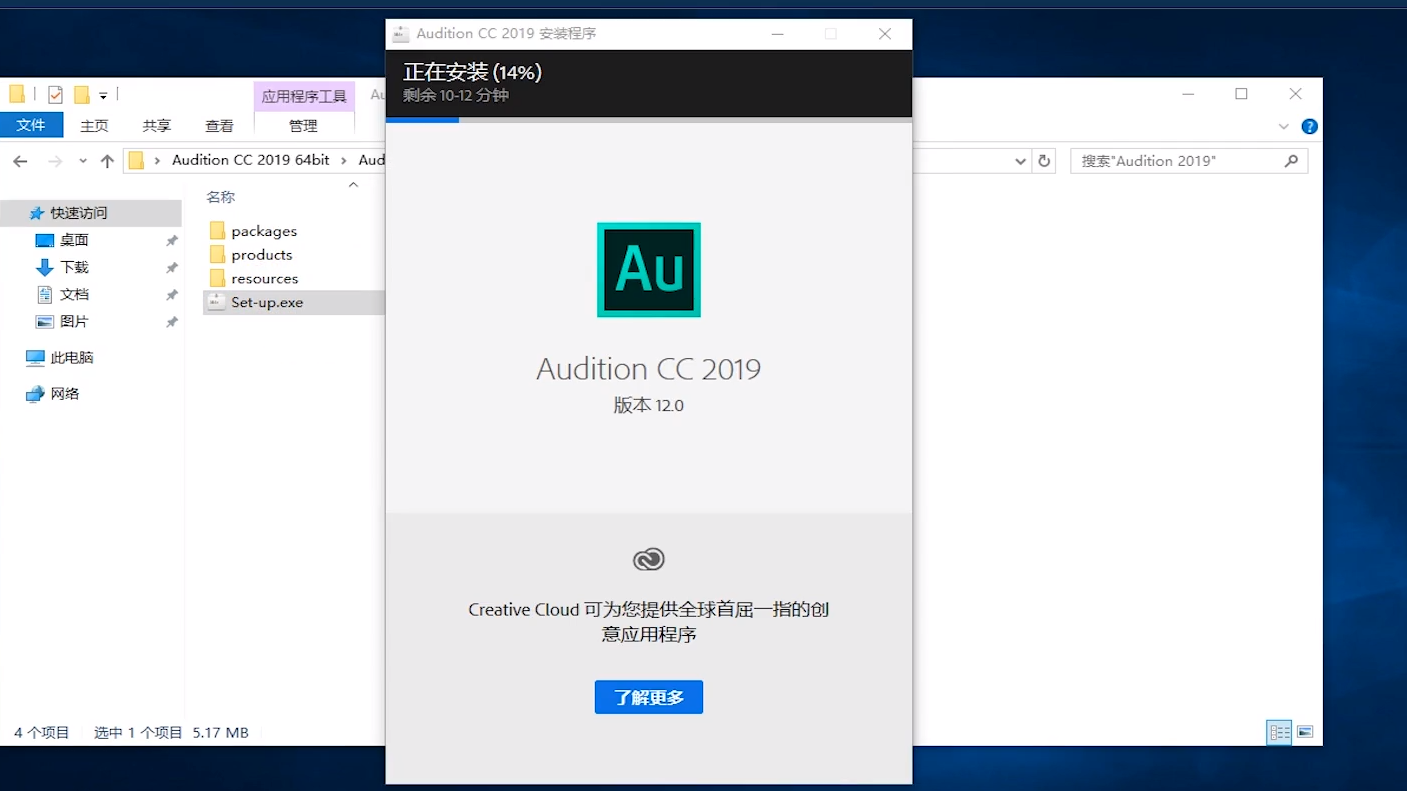The width and height of the screenshot is (1407, 791).
Task: Go up one folder level in Explorer
Action: (107, 161)
